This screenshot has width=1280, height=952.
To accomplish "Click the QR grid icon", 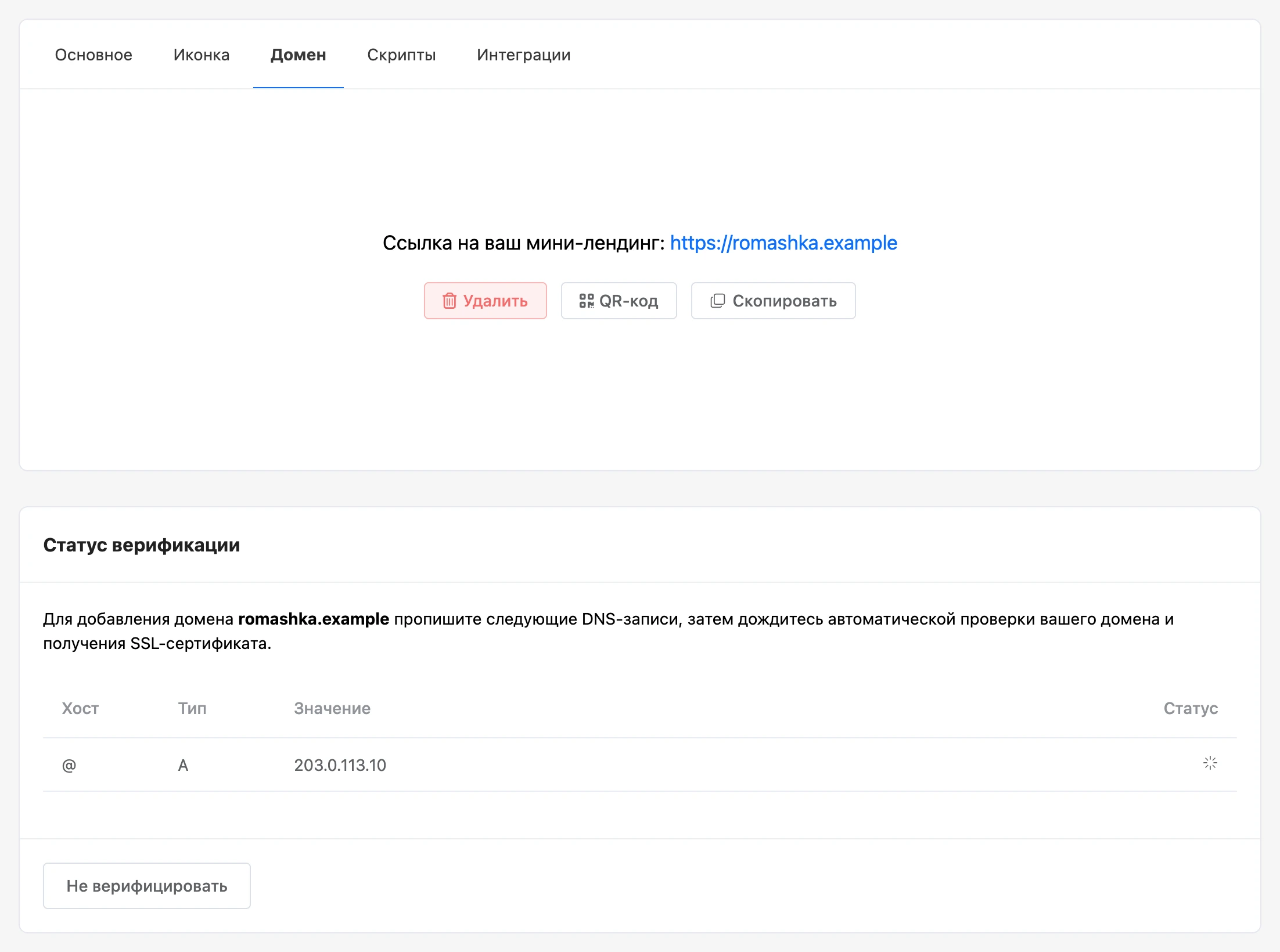I will click(587, 301).
